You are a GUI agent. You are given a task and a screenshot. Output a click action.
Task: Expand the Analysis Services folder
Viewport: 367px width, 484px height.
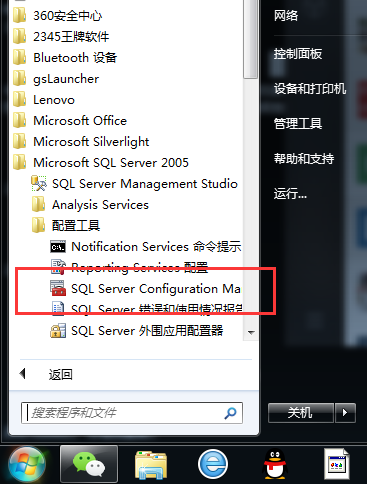click(90, 205)
